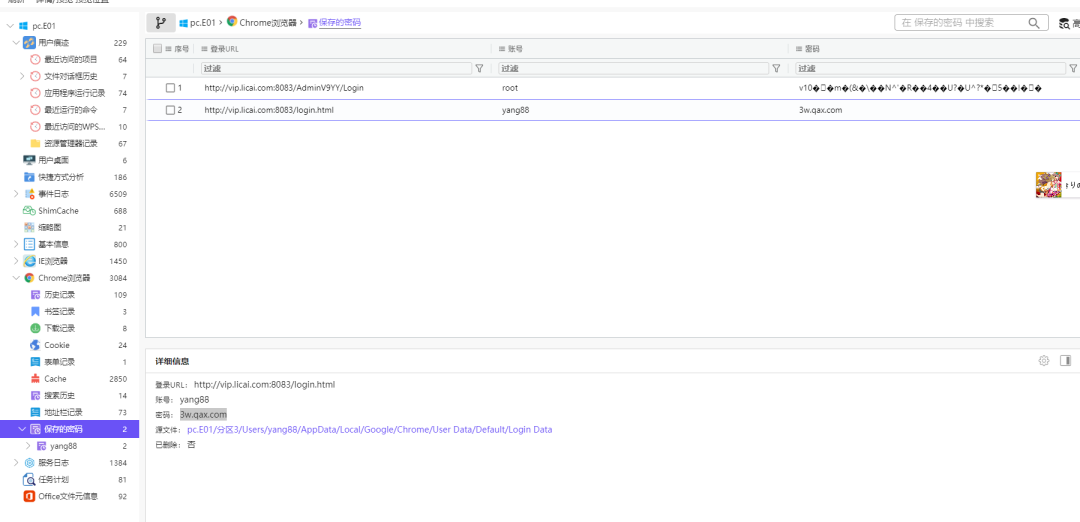Select 最近访问的WPS entry

75,127
